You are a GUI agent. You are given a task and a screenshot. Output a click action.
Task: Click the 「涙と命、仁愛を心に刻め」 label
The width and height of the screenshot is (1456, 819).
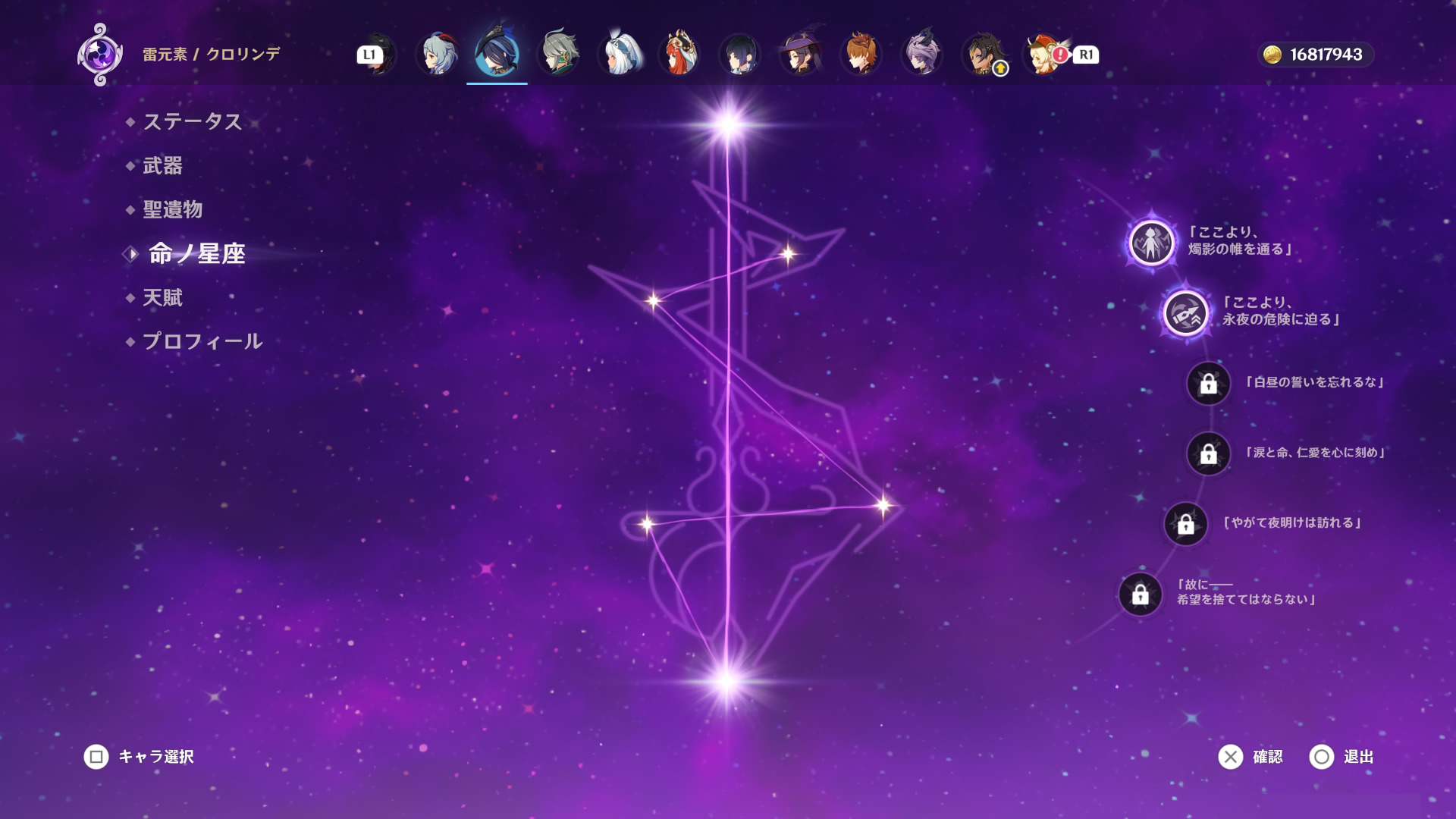tap(1315, 453)
